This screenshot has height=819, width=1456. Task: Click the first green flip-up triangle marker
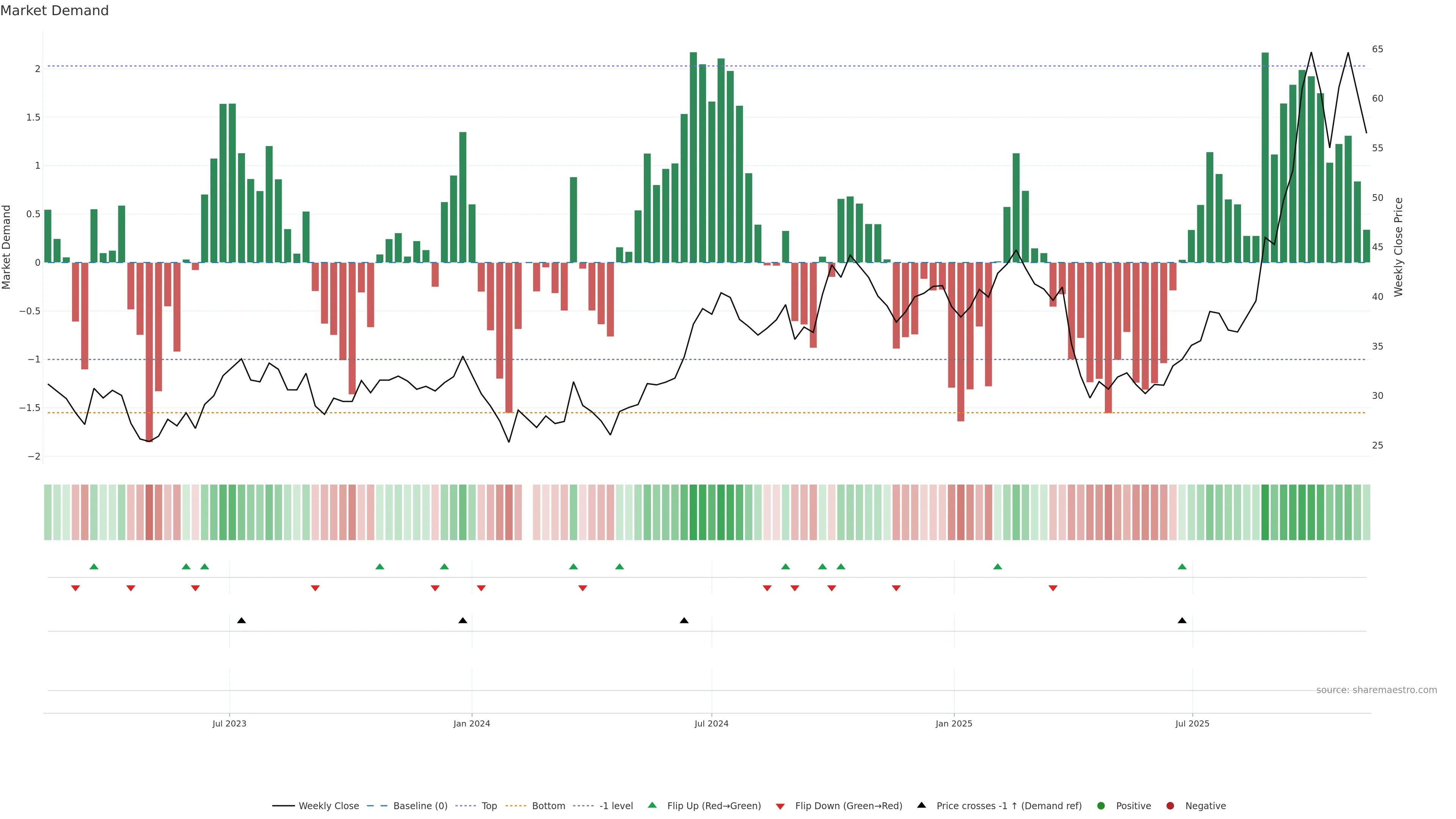(94, 567)
